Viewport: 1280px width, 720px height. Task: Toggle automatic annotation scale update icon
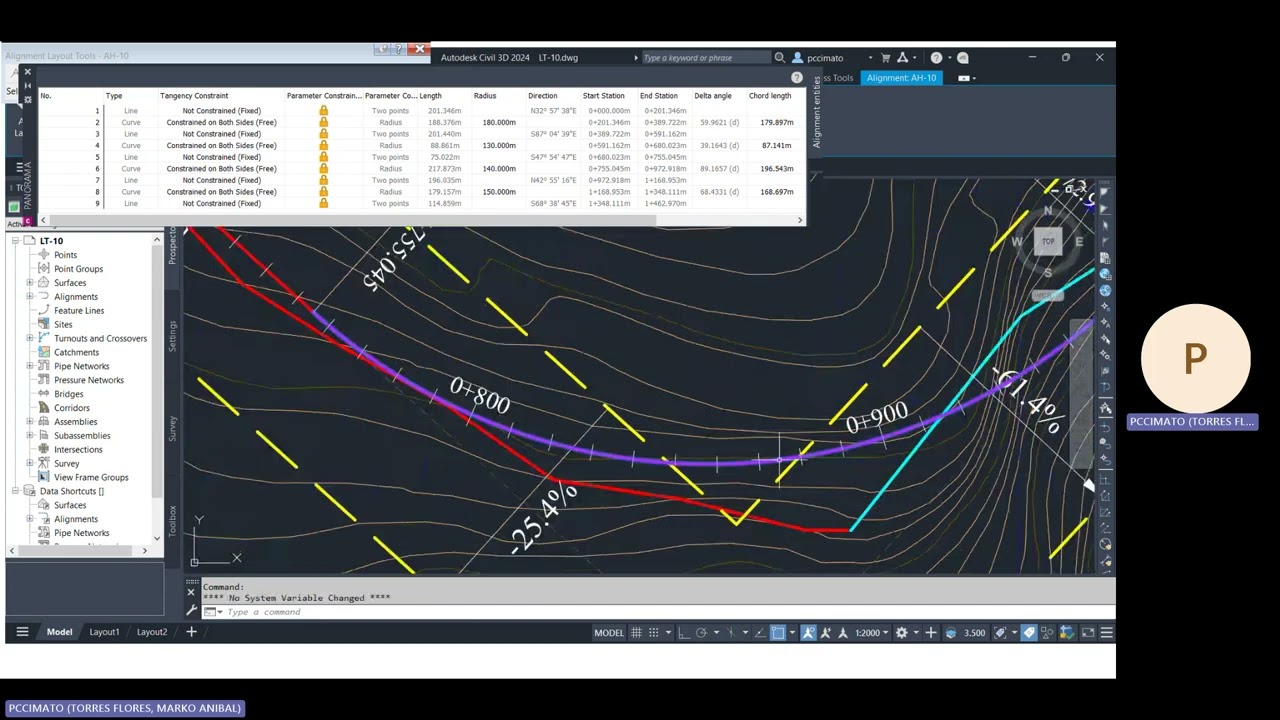[x=826, y=633]
